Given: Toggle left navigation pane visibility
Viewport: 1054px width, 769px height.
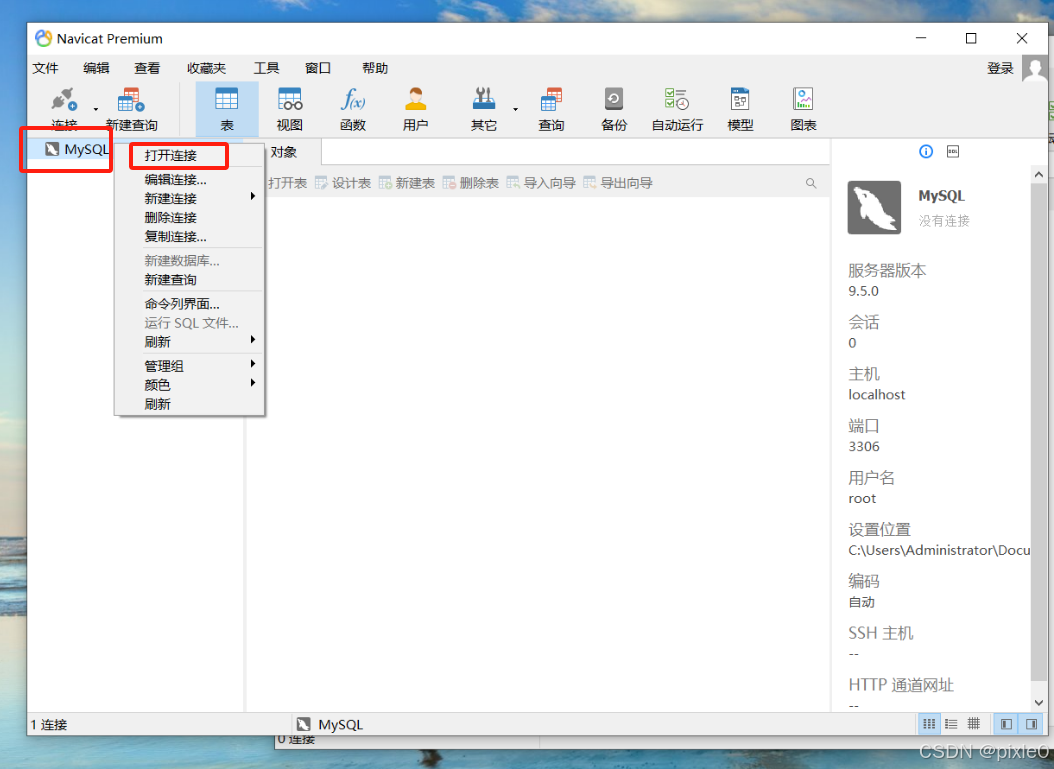Looking at the screenshot, I should coord(1006,724).
